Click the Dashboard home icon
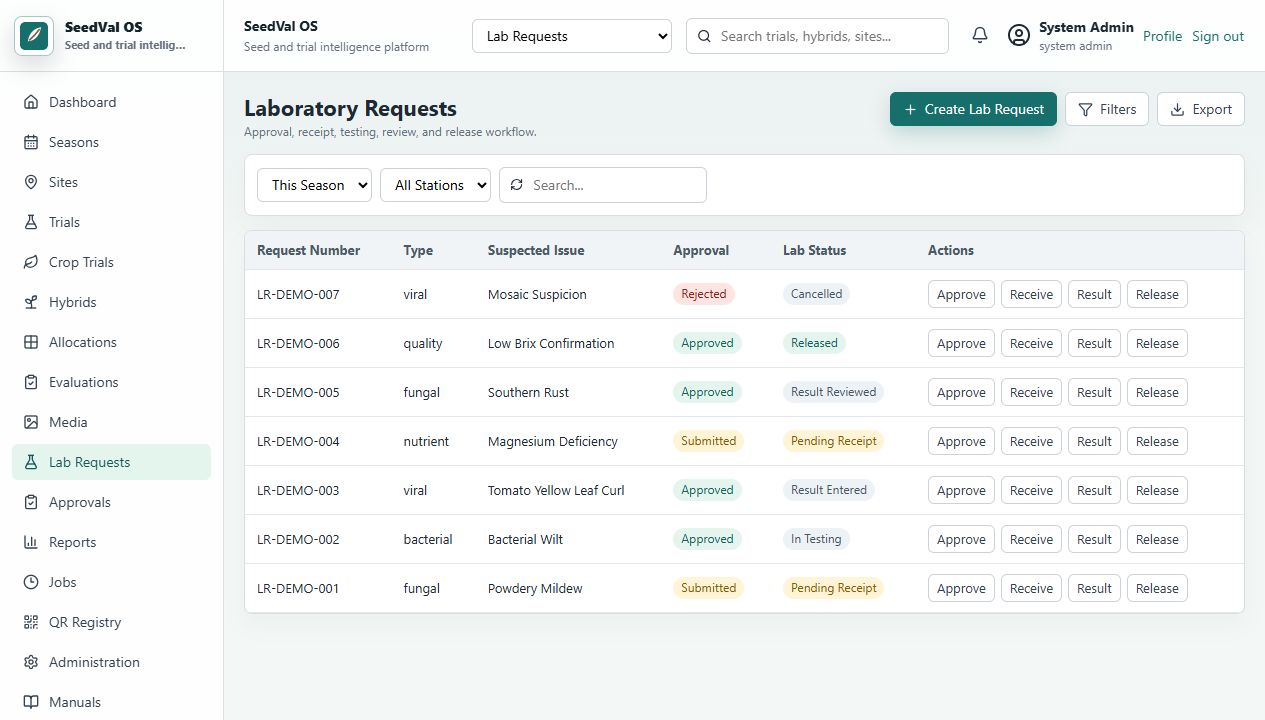The image size is (1265, 720). tap(31, 102)
